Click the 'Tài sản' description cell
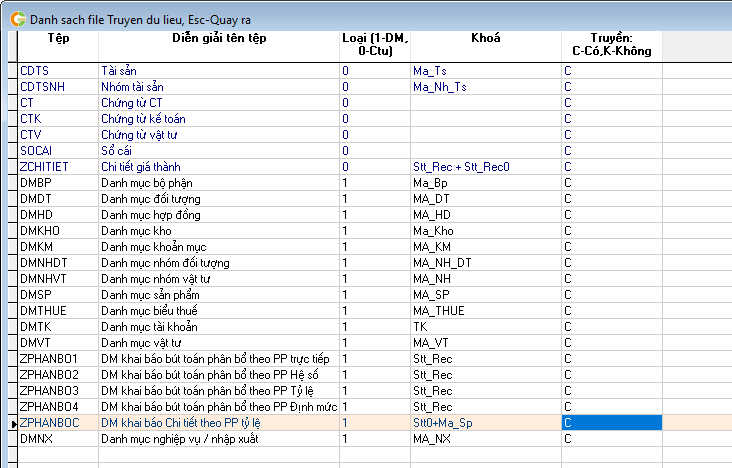 (219, 71)
